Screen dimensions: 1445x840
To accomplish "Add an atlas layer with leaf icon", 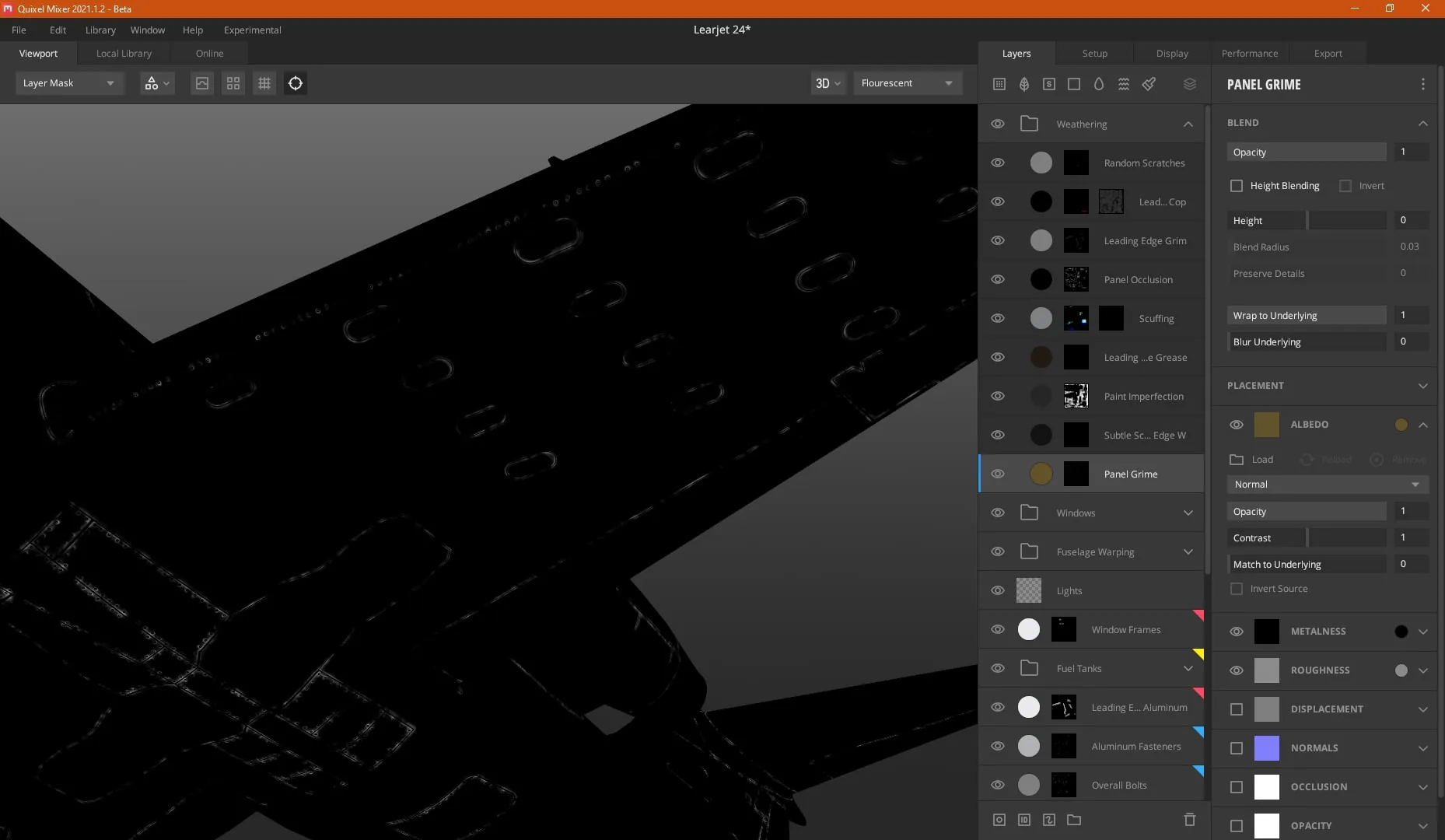I will [1024, 84].
